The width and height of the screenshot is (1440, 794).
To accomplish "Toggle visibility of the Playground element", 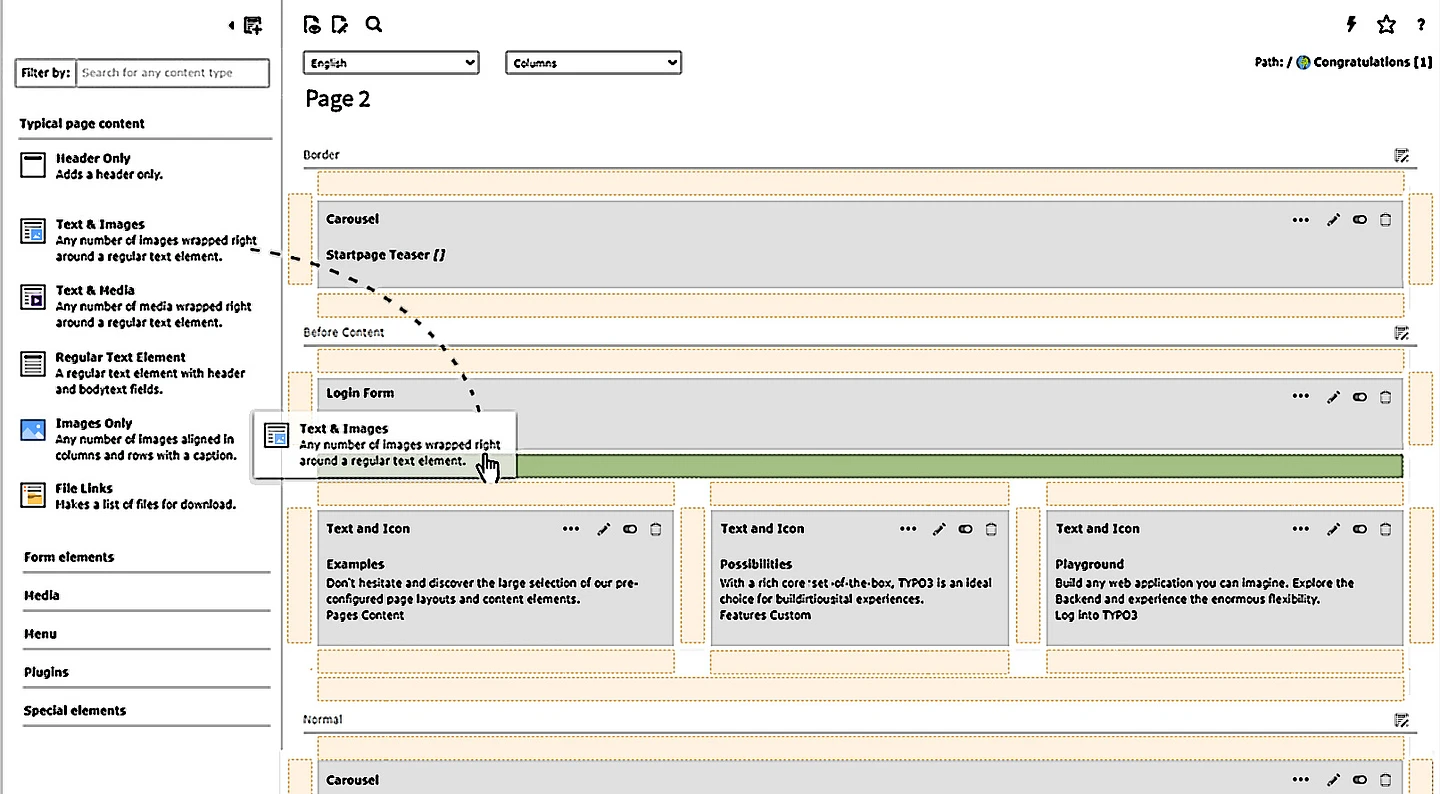I will [1360, 529].
